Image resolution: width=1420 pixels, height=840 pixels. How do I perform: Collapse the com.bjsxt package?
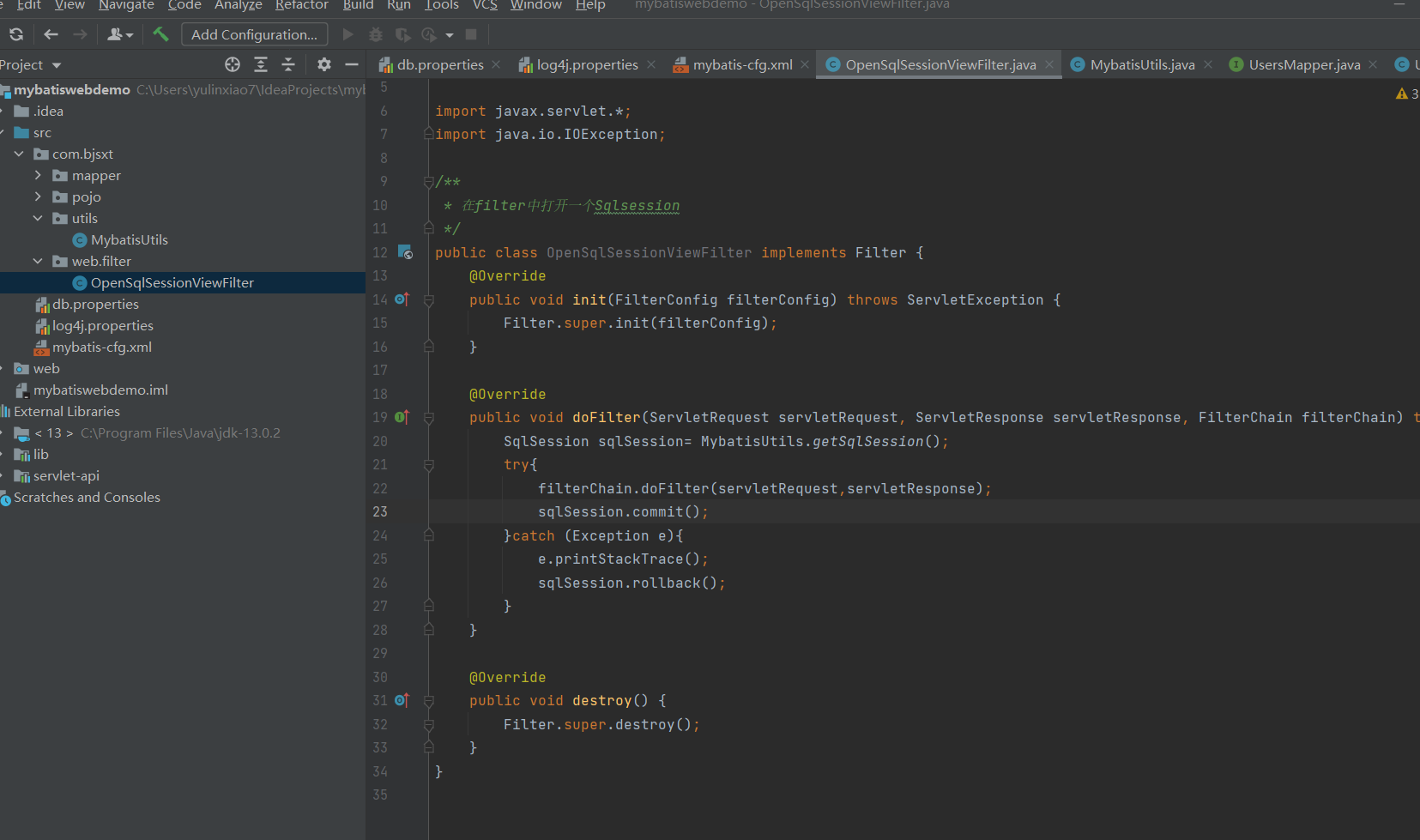point(19,154)
